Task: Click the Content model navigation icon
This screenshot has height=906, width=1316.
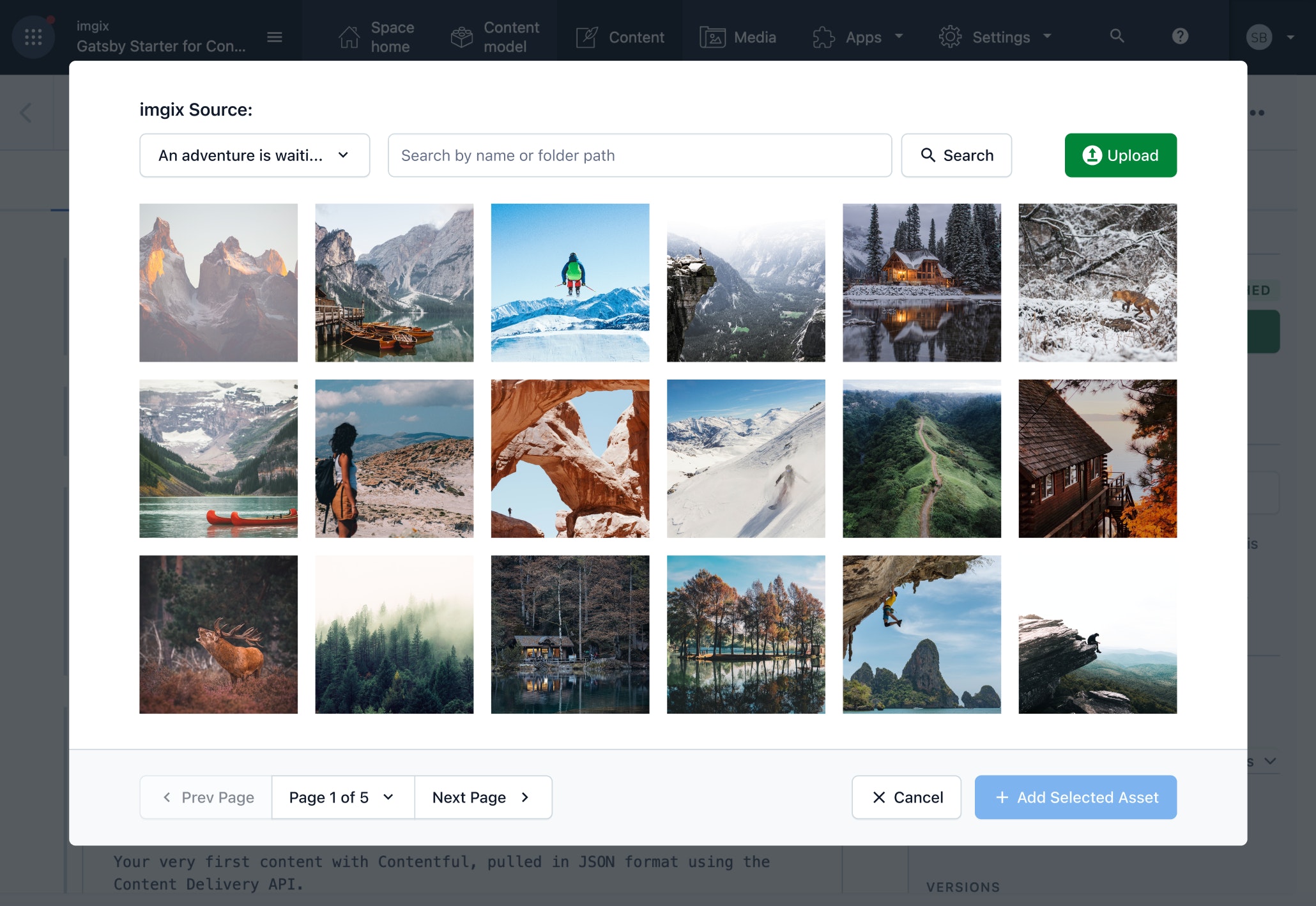Action: tap(462, 37)
